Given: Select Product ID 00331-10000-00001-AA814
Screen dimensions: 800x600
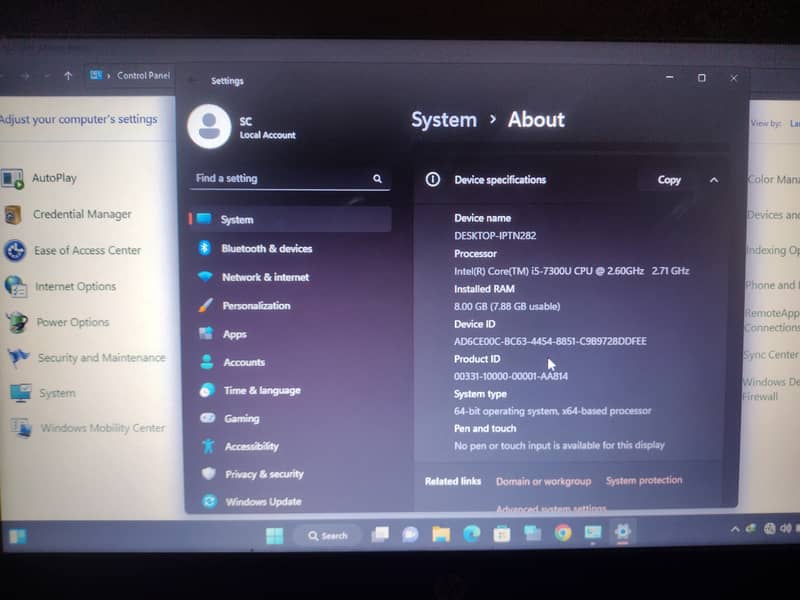Looking at the screenshot, I should coord(511,376).
